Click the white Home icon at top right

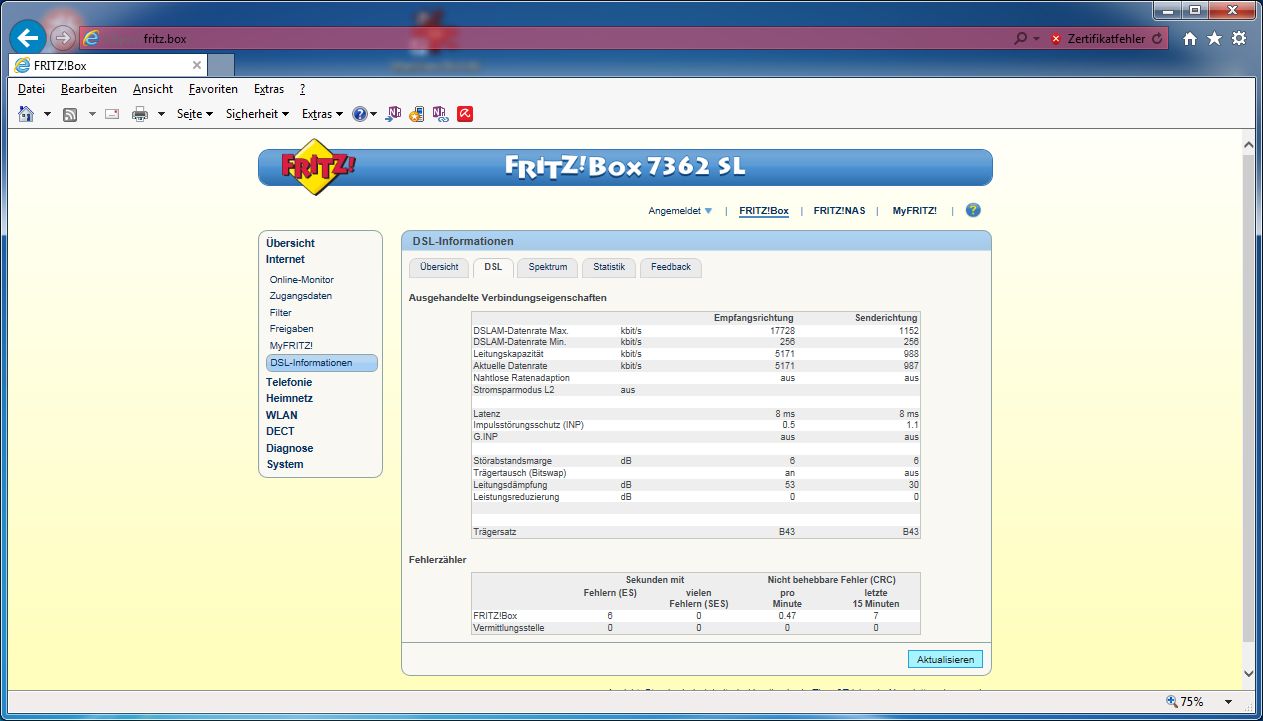click(1190, 38)
